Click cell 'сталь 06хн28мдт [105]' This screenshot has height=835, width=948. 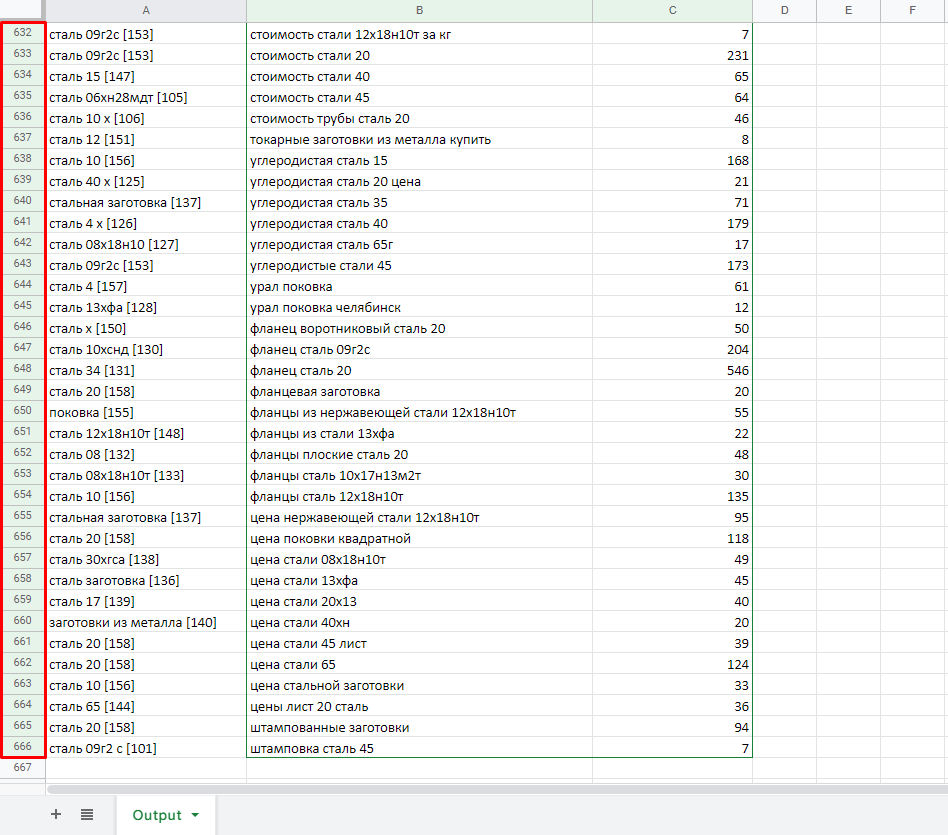pos(146,97)
